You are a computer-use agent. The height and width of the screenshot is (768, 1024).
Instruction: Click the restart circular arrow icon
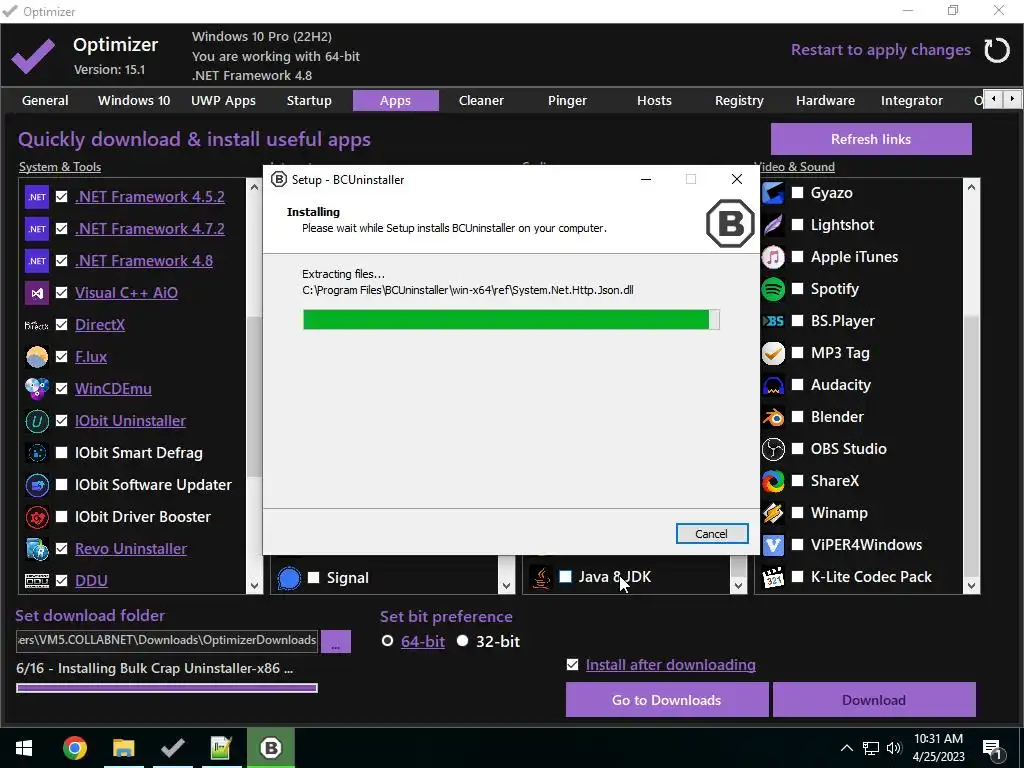[x=997, y=50]
